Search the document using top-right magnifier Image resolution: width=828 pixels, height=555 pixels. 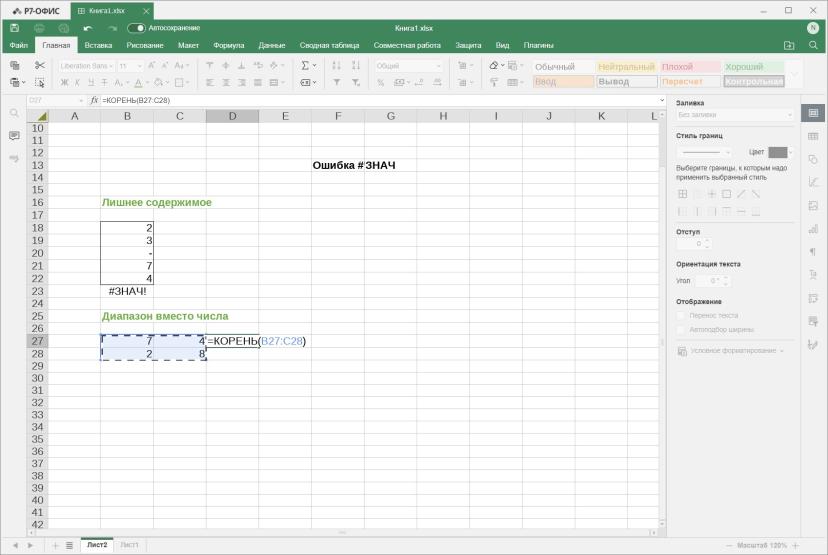coord(813,45)
